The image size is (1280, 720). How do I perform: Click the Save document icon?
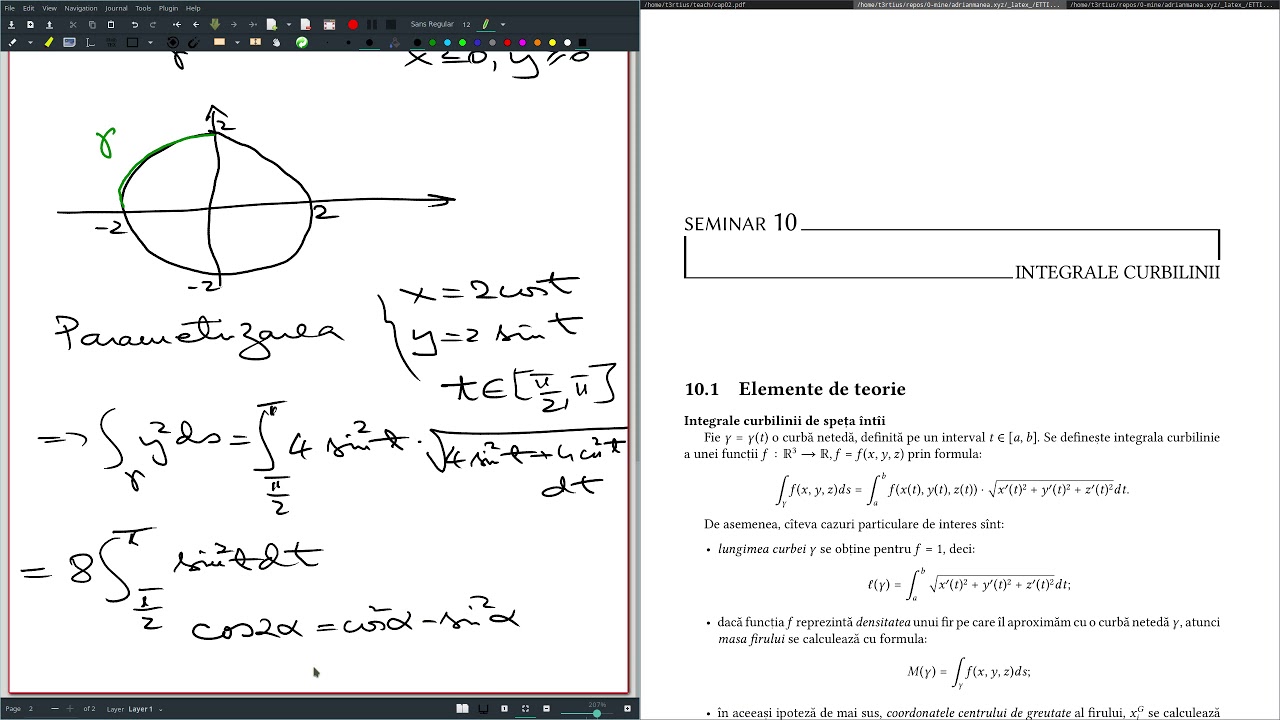(x=11, y=24)
